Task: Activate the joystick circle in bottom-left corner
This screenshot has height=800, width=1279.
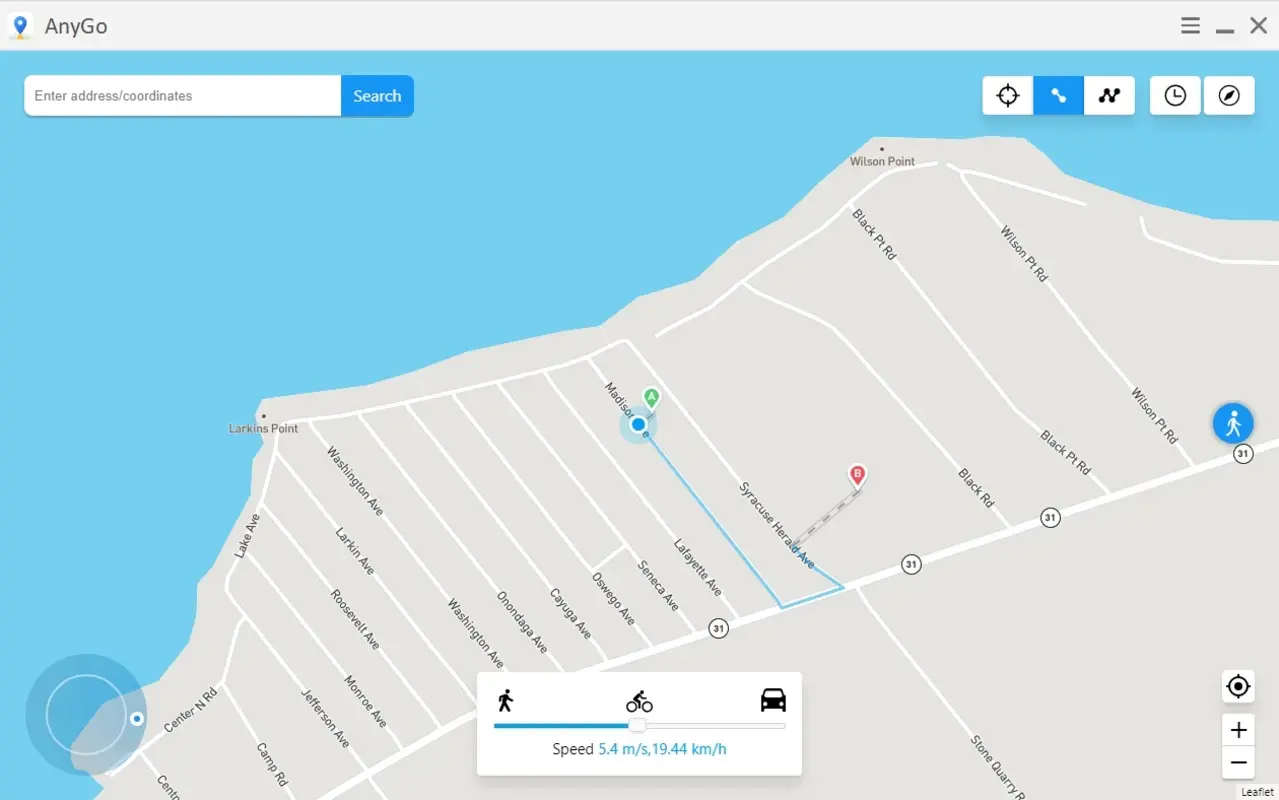Action: click(87, 714)
